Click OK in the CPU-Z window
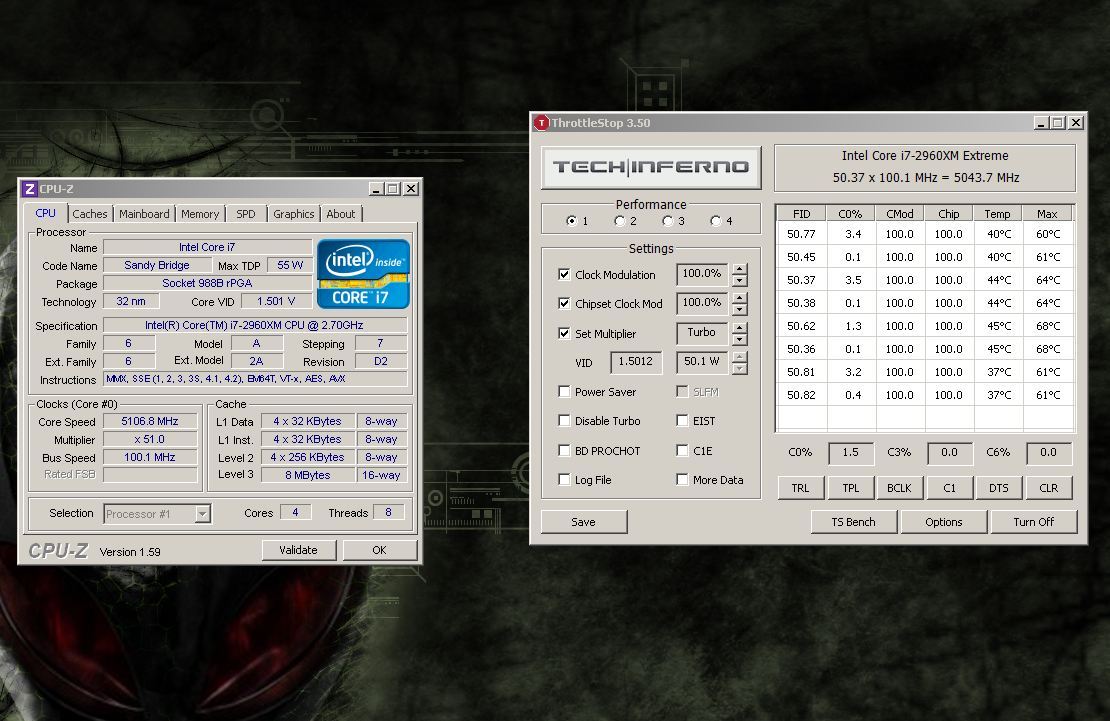Image resolution: width=1110 pixels, height=721 pixels. [379, 550]
